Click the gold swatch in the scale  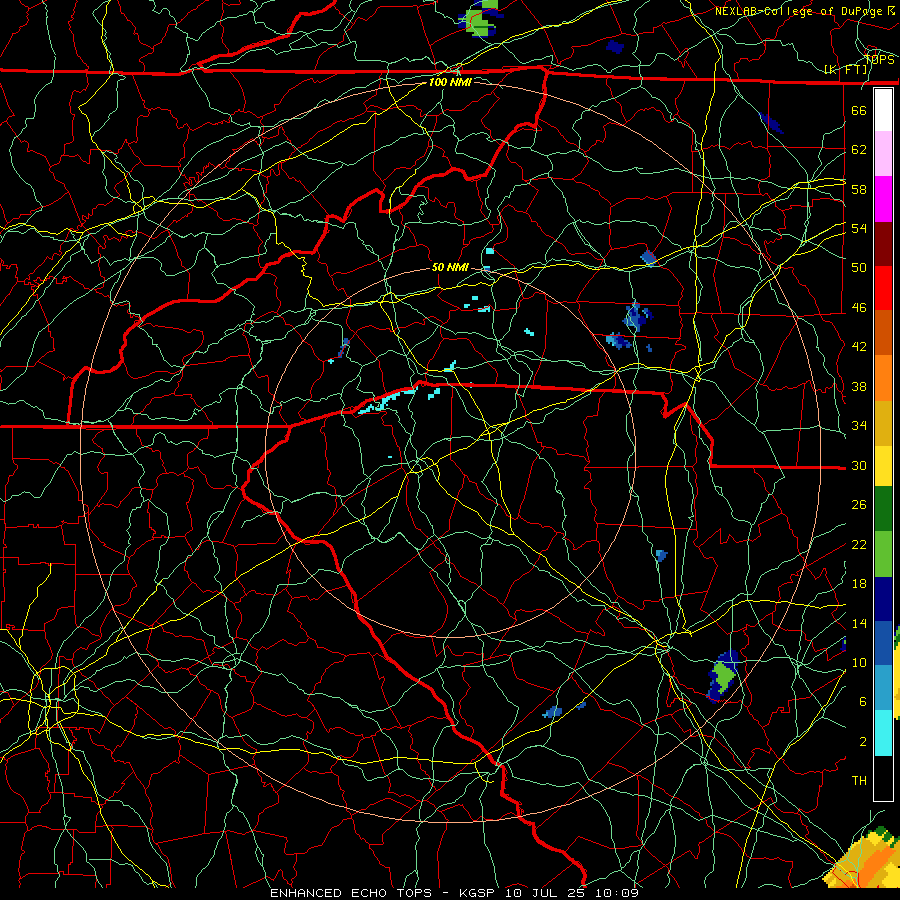883,423
